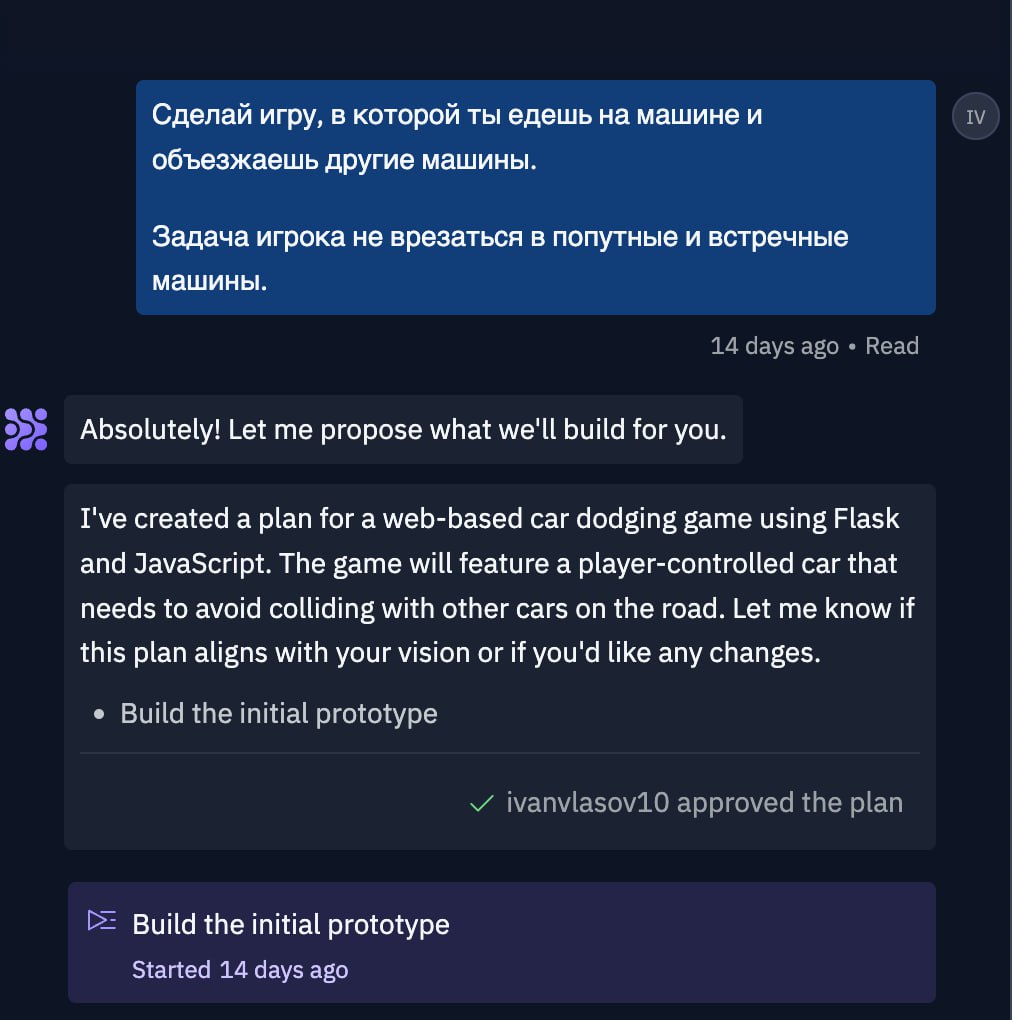Select the 'Build the initial prototype' bullet item
Viewport: 1012px width, 1020px height.
click(279, 714)
